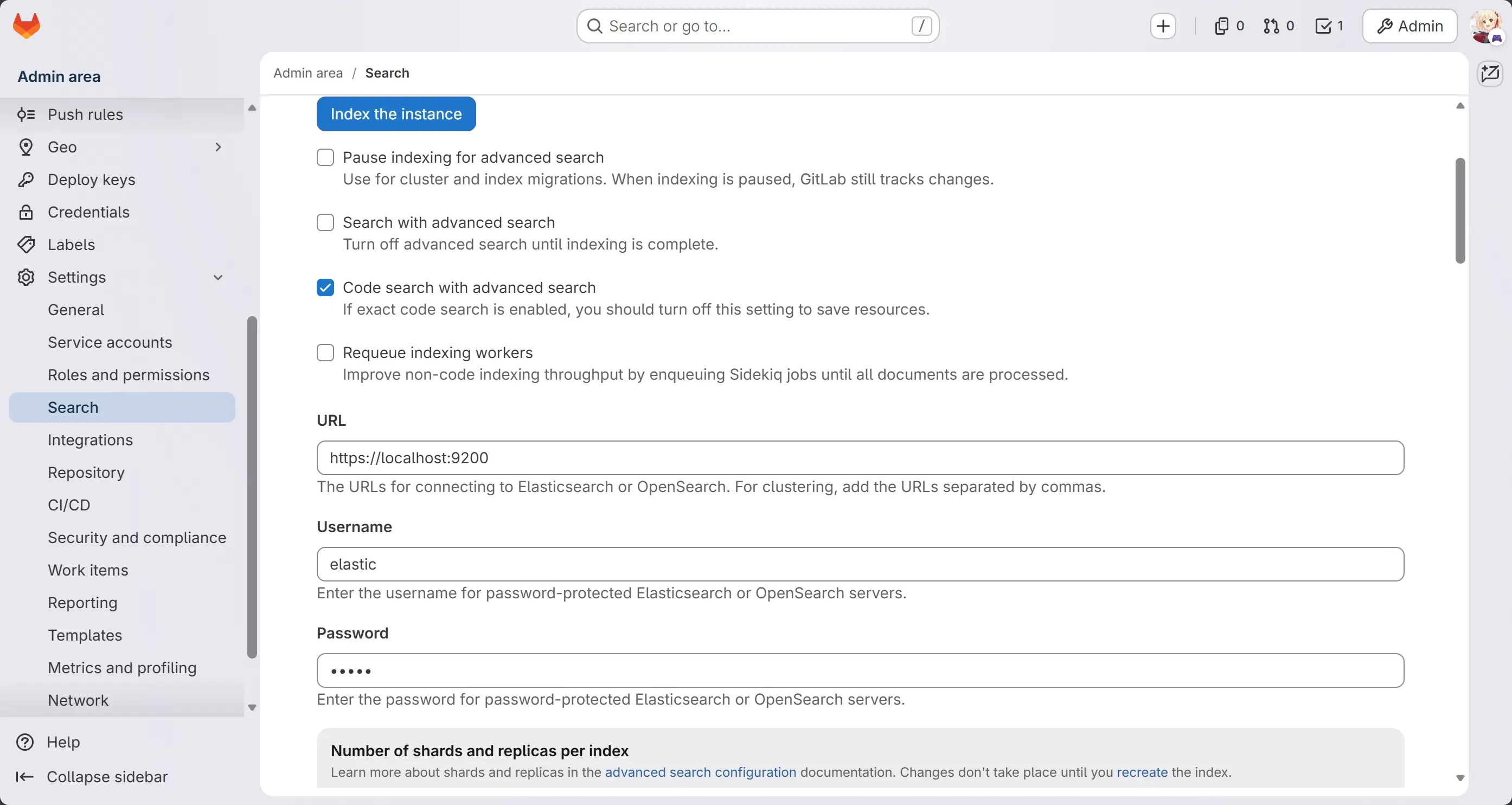Open Labels in the sidebar
The width and height of the screenshot is (1512, 805).
(121, 245)
